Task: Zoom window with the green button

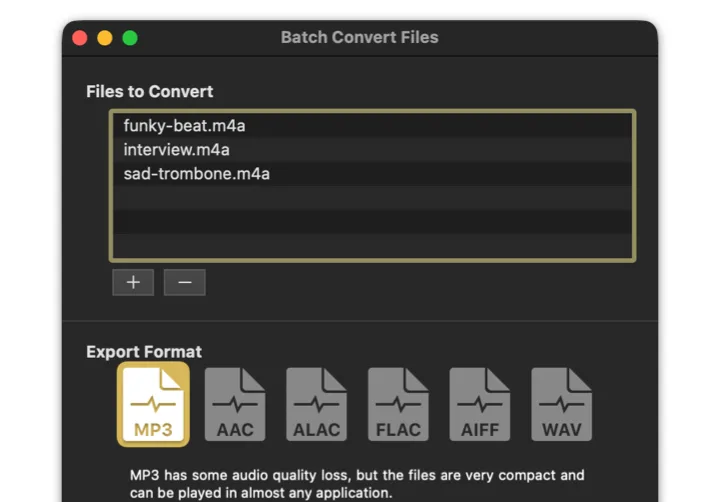Action: (130, 38)
